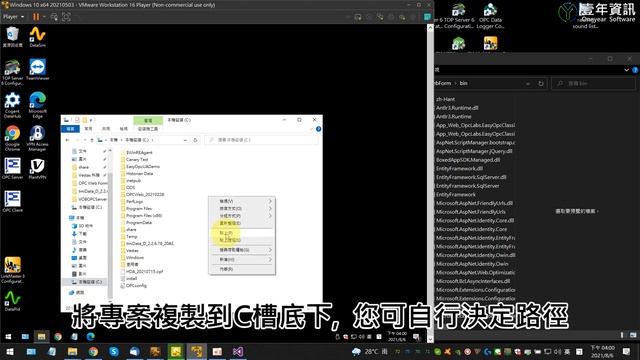
Task: Choose 內容(R) at context menu bottom
Action: 242,269
